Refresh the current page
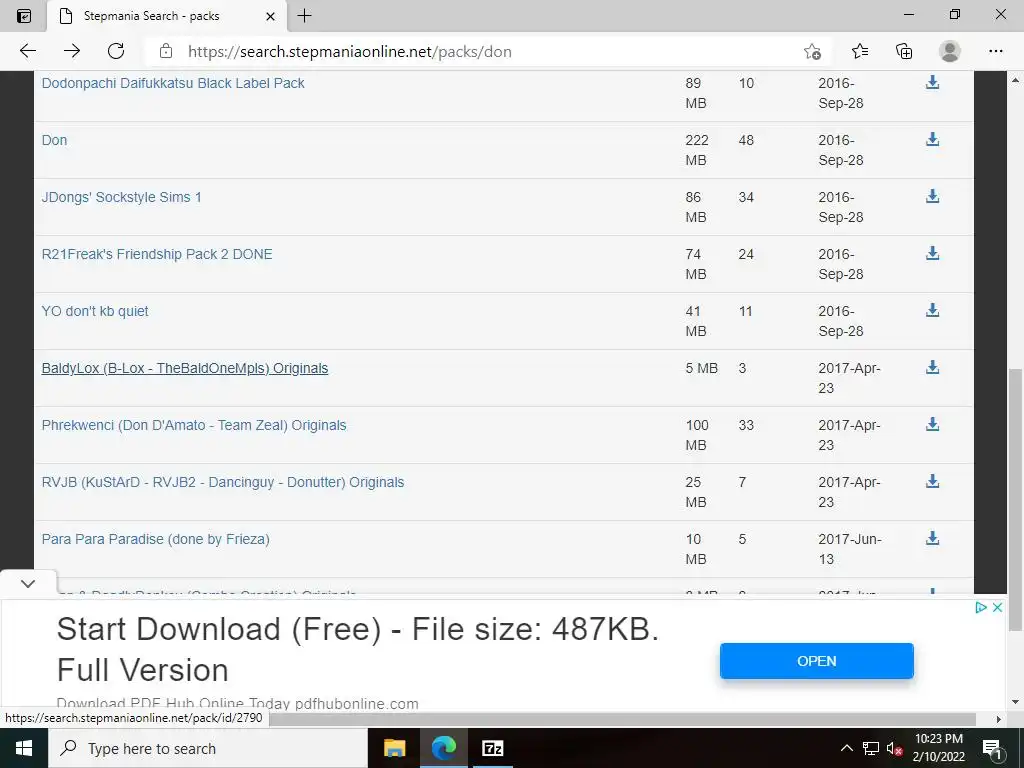This screenshot has width=1024, height=768. 116,51
